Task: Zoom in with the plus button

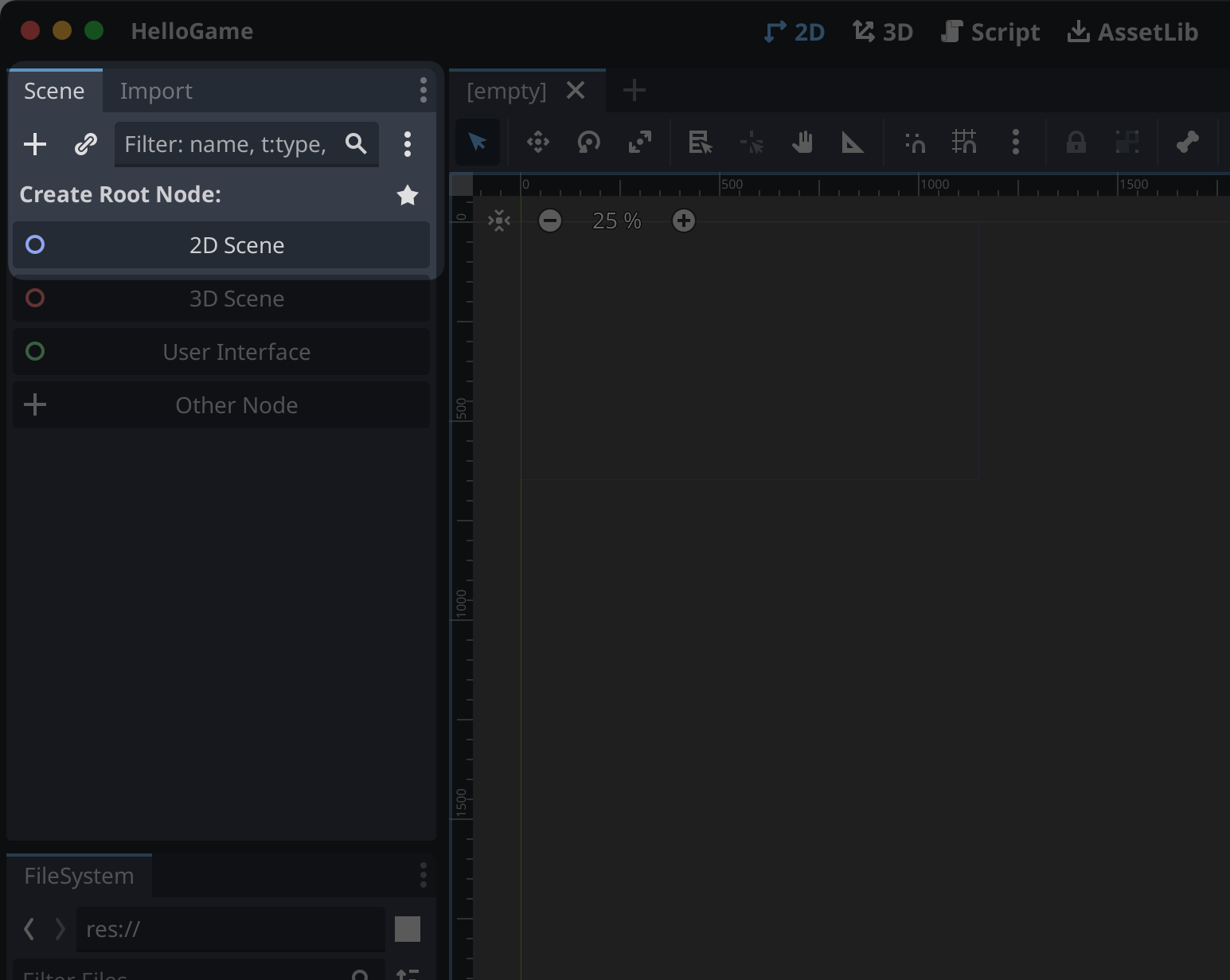Action: click(x=683, y=221)
